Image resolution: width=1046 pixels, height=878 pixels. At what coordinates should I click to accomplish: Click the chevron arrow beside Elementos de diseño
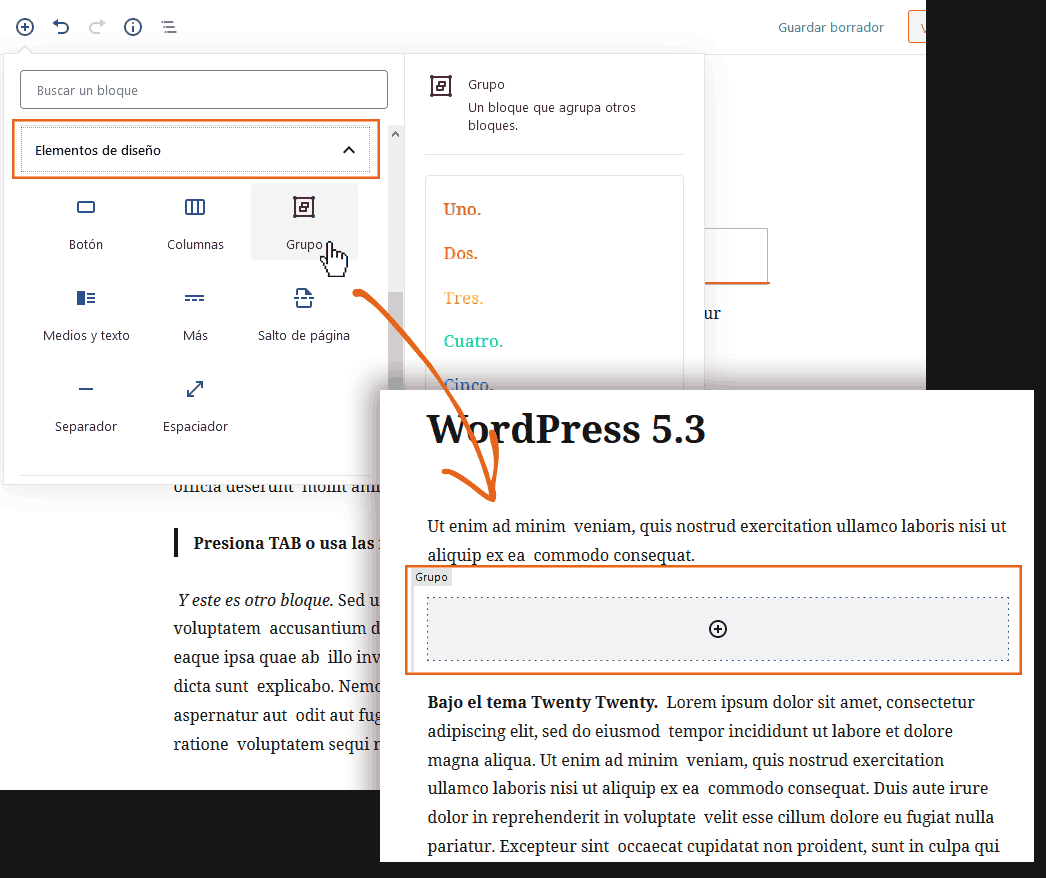point(349,150)
